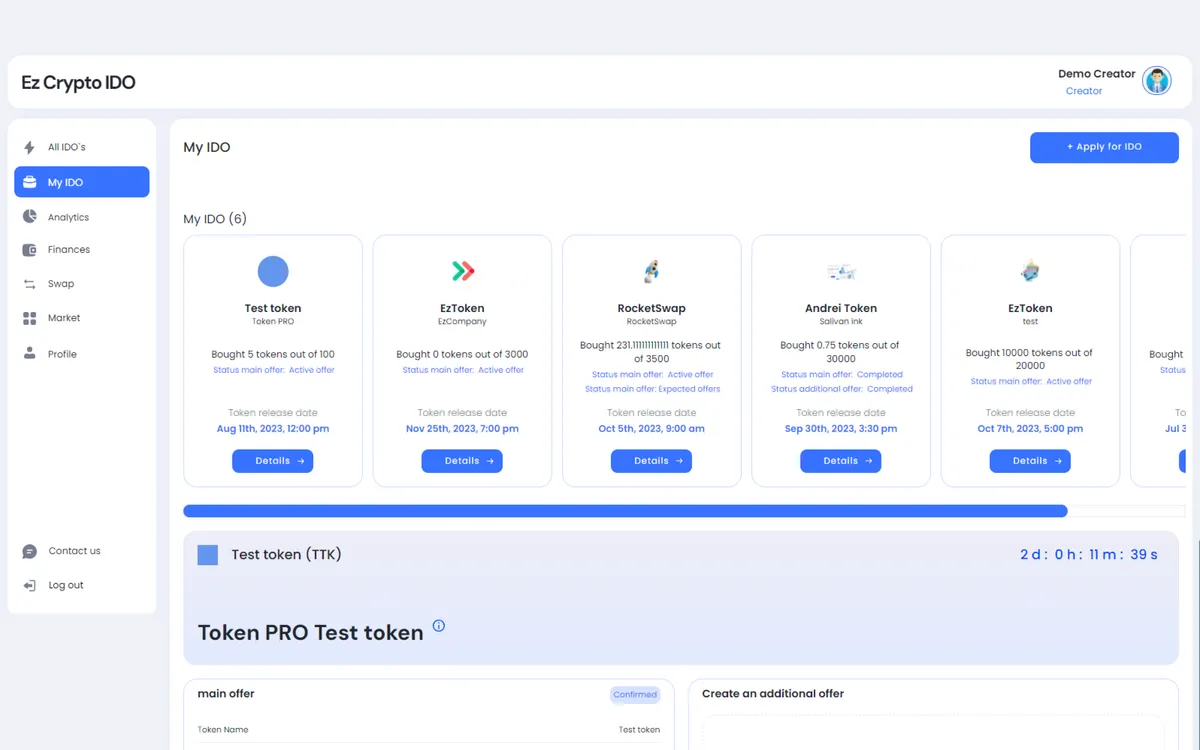
Task: Open Details for RocketSwap card
Action: coord(651,461)
